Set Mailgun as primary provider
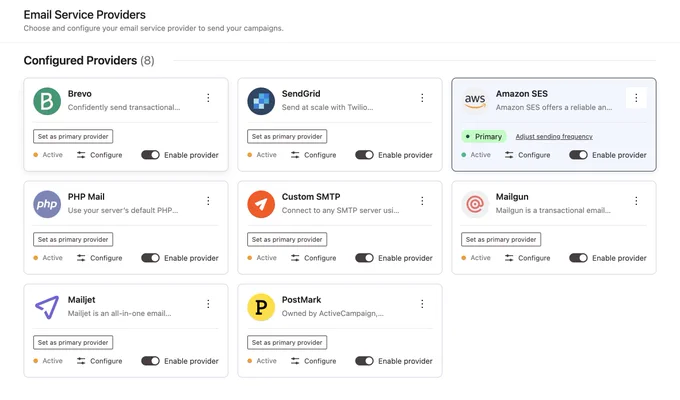The height and width of the screenshot is (400, 680). 501,239
